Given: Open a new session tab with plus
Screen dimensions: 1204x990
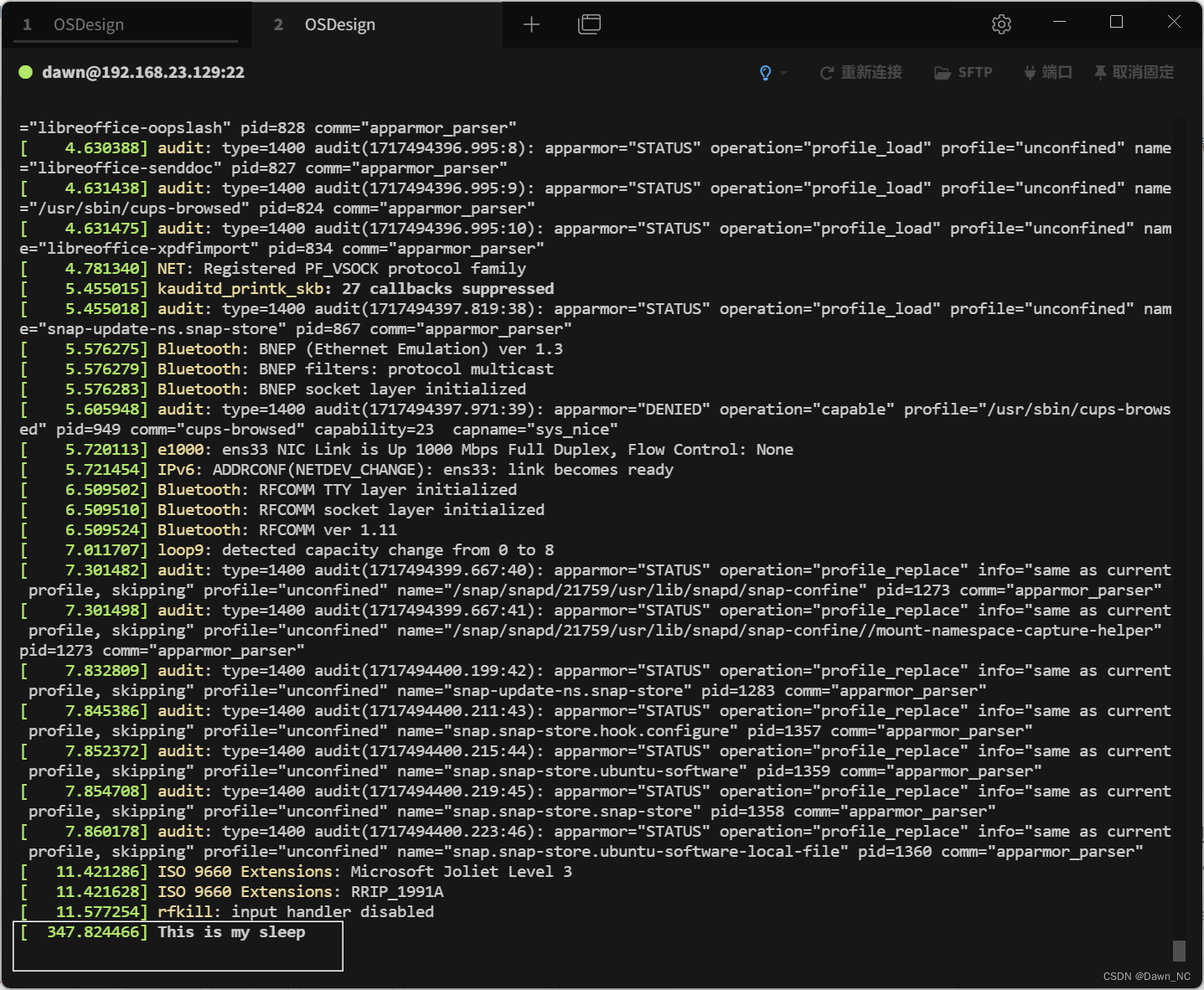Looking at the screenshot, I should [531, 24].
